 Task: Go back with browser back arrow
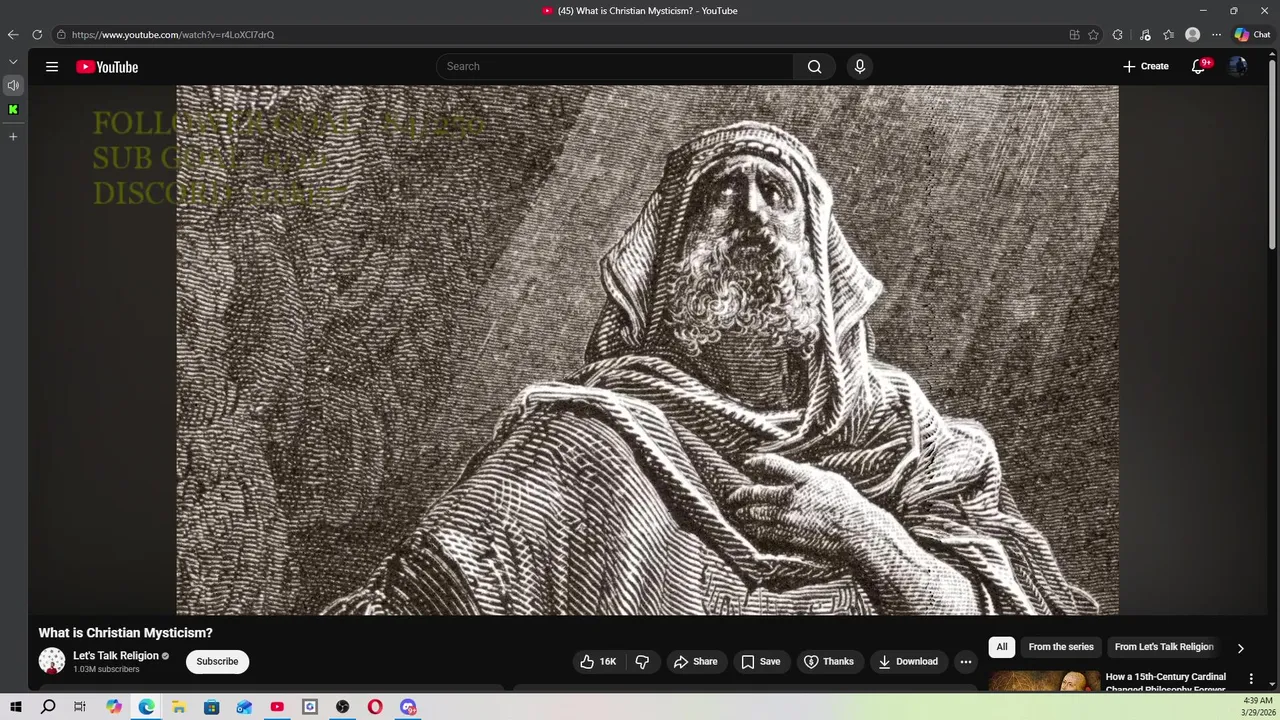[x=13, y=35]
